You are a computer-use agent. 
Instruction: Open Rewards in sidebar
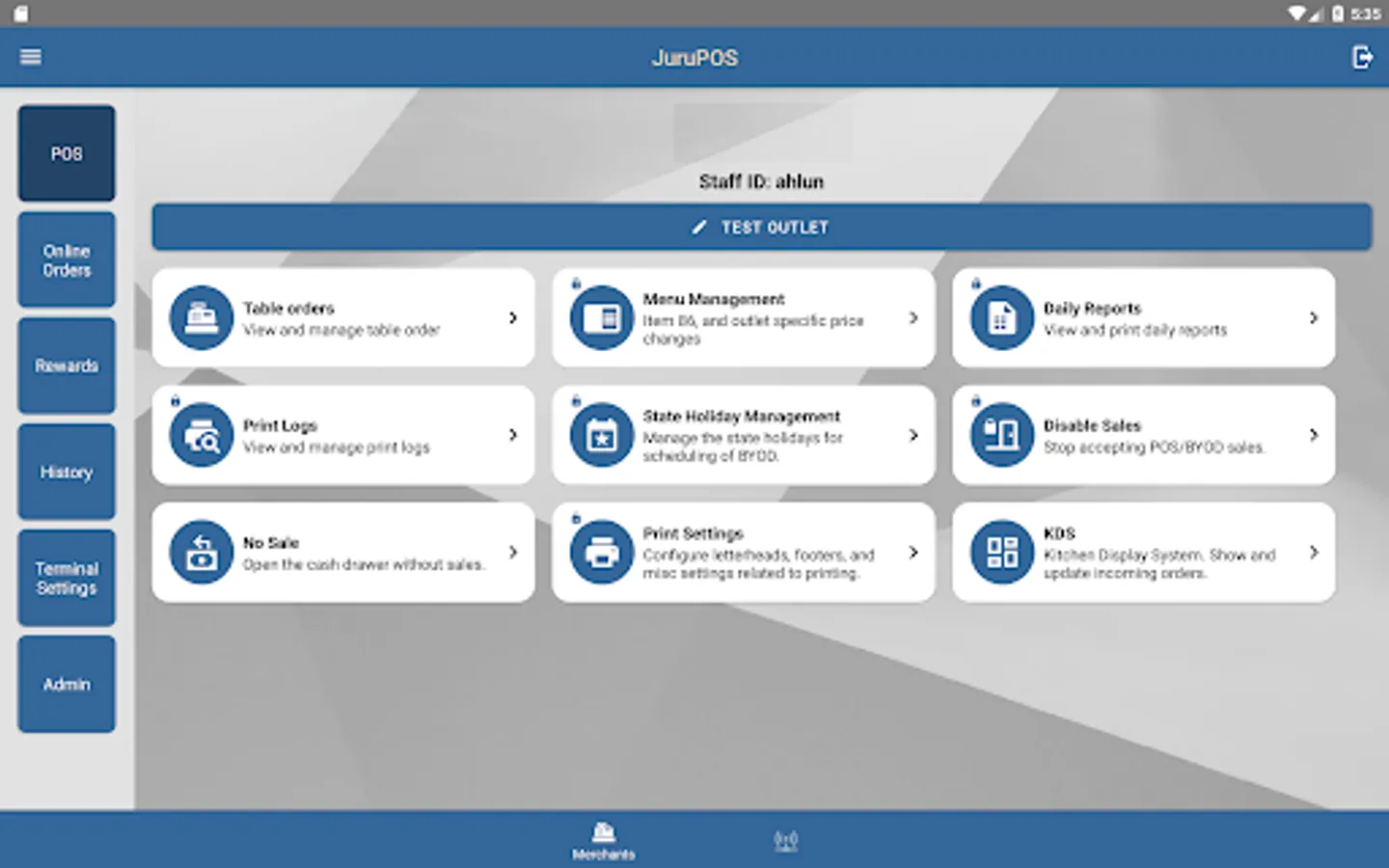click(67, 366)
